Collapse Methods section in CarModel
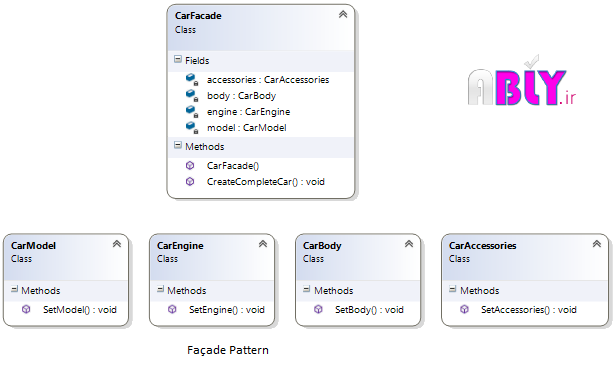The image size is (616, 368). pyautogui.click(x=15, y=289)
